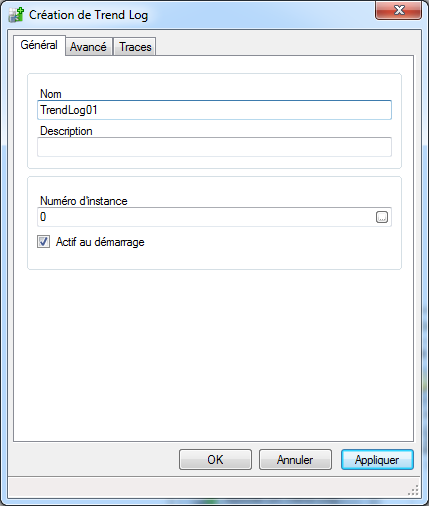Uncheck the Actif au démarrage checkbox
This screenshot has height=506, width=429.
tap(43, 242)
